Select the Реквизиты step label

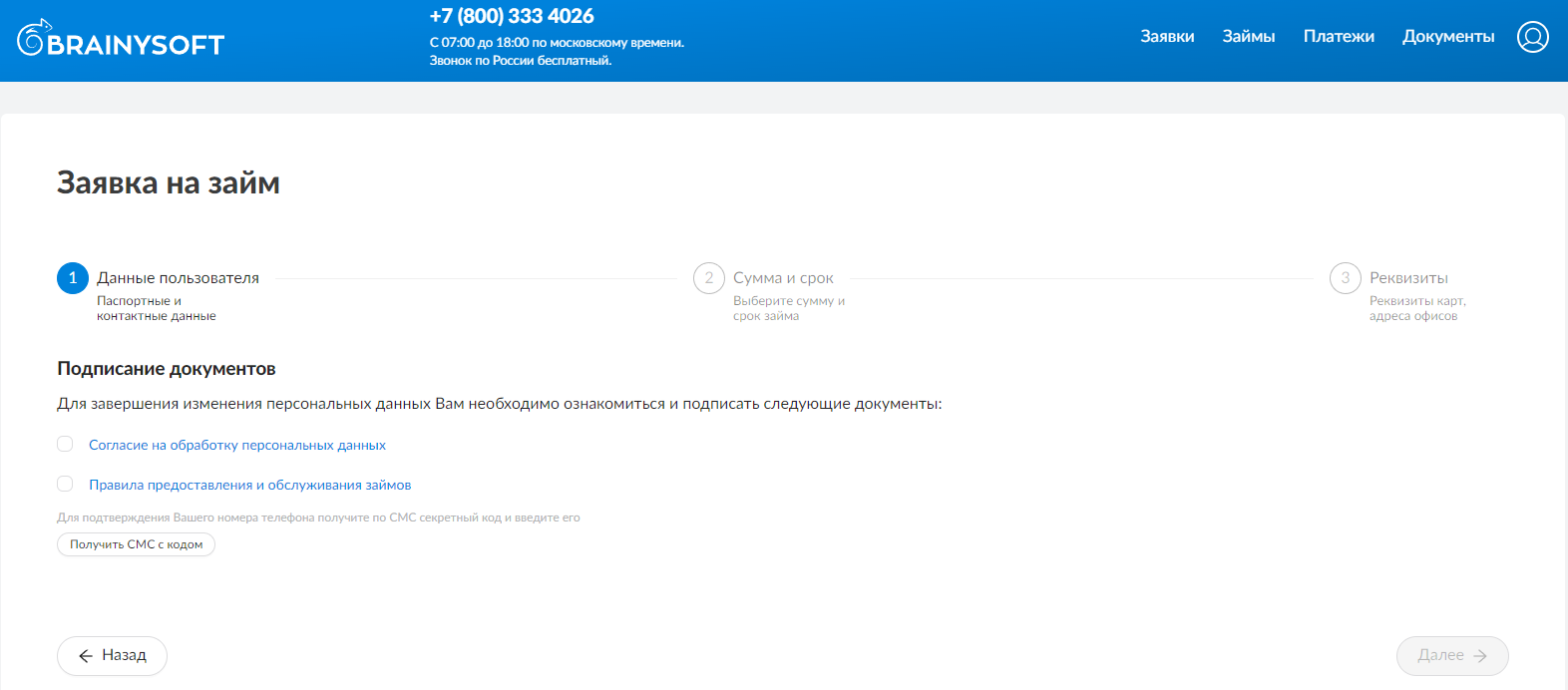[x=1408, y=278]
